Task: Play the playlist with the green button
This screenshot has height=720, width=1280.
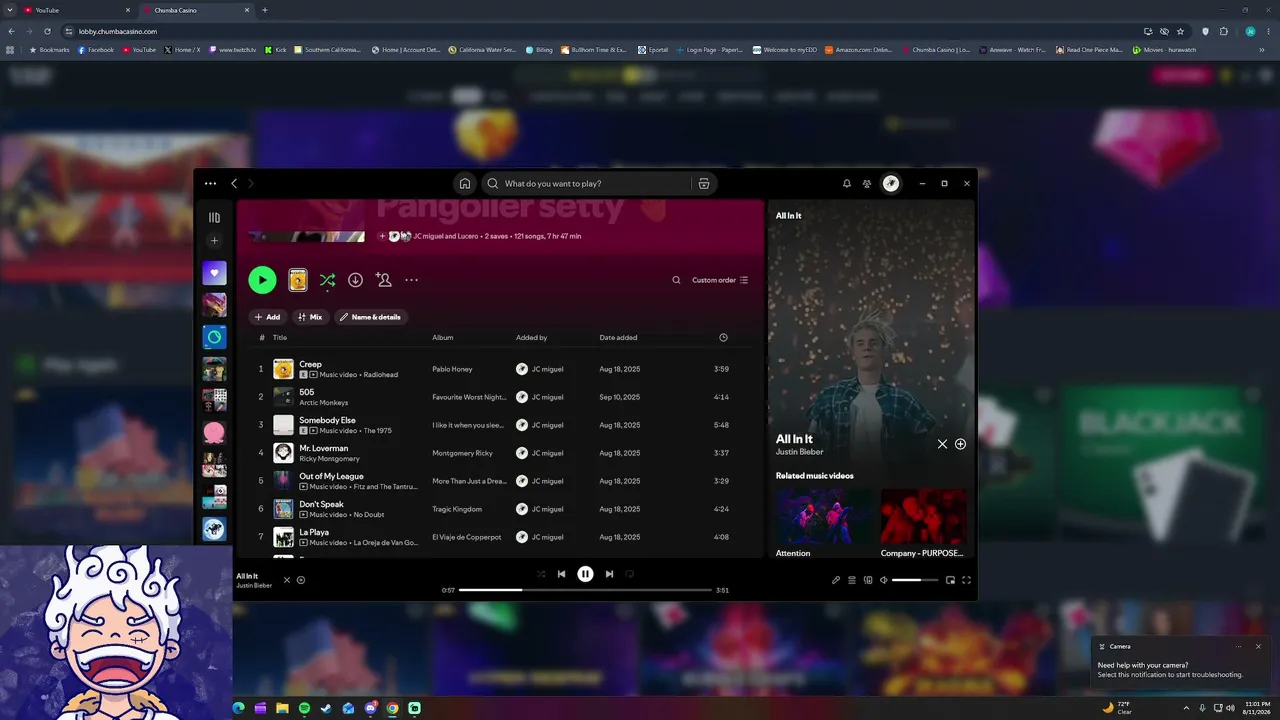Action: pyautogui.click(x=262, y=280)
